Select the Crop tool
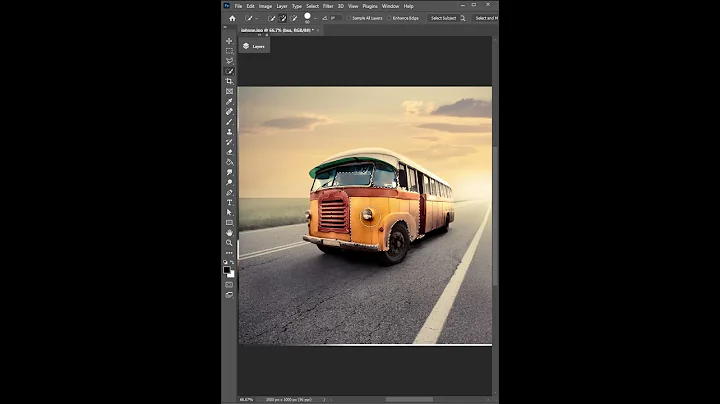Screen dimensions: 720x404 [x=229, y=81]
